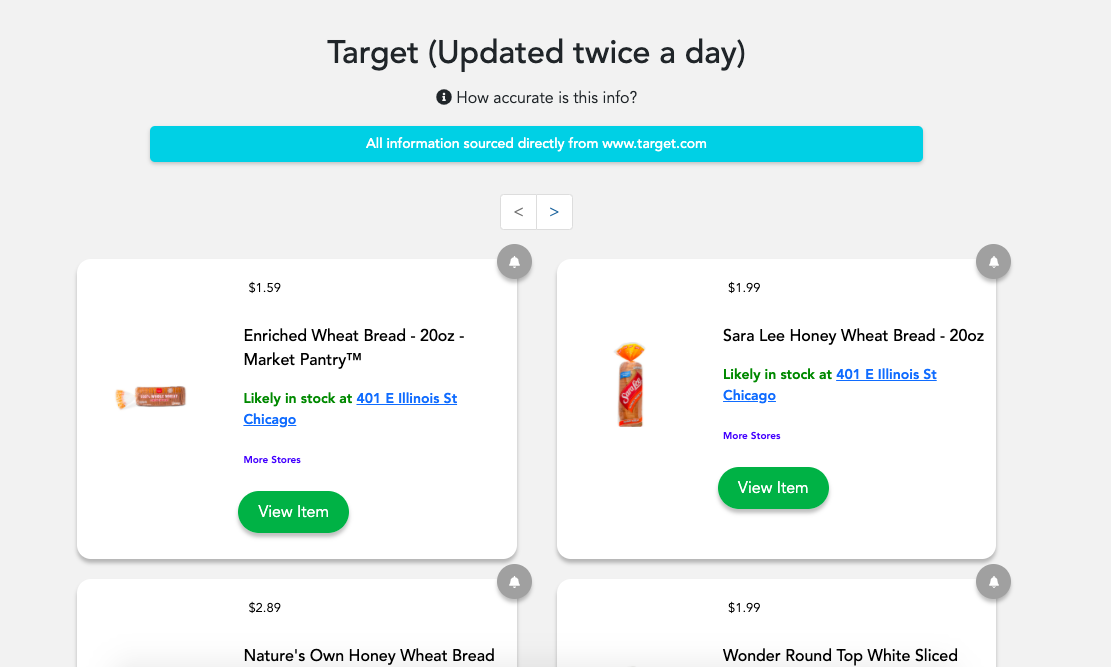Open store address link under Market Pantry bread

(x=406, y=398)
